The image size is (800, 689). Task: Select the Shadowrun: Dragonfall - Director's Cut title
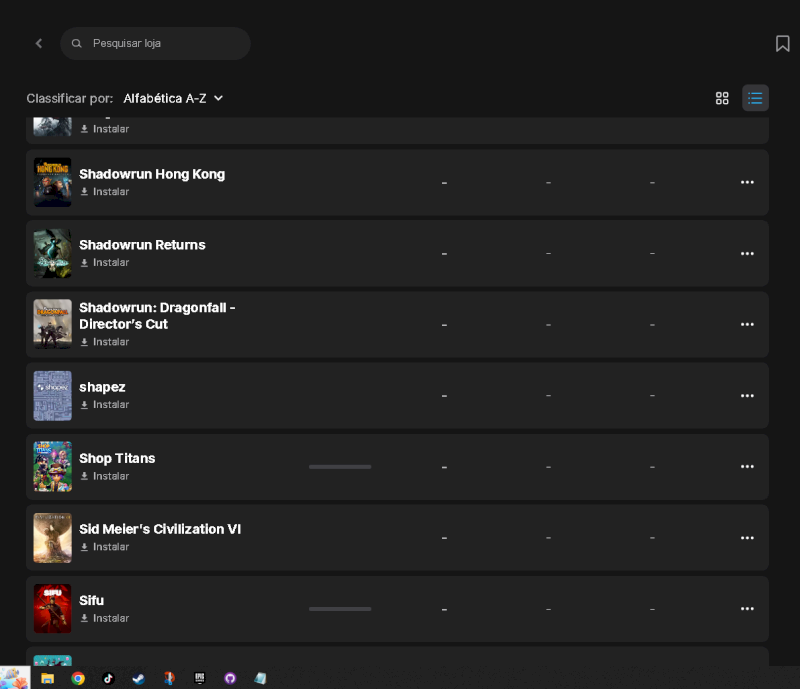click(157, 316)
